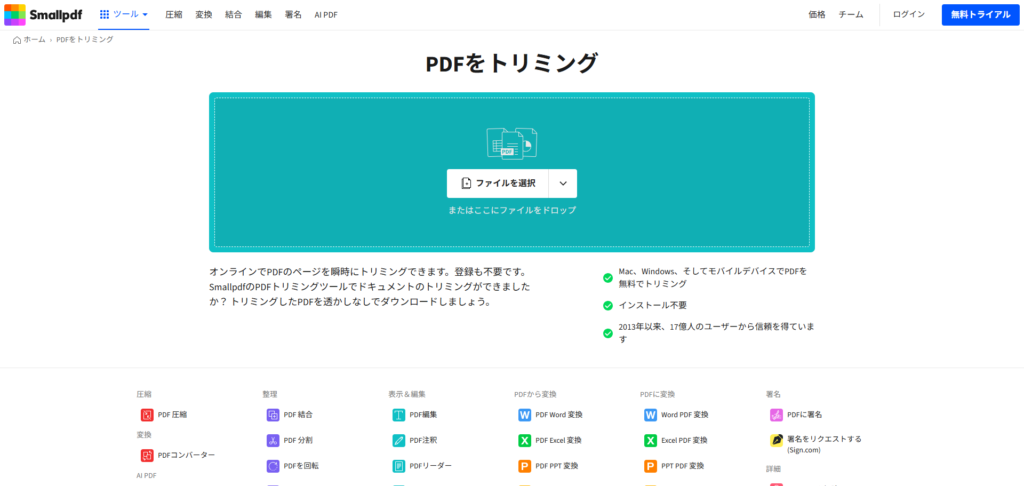Open the PDFに署名 link
This screenshot has width=1024, height=486.
(x=805, y=415)
